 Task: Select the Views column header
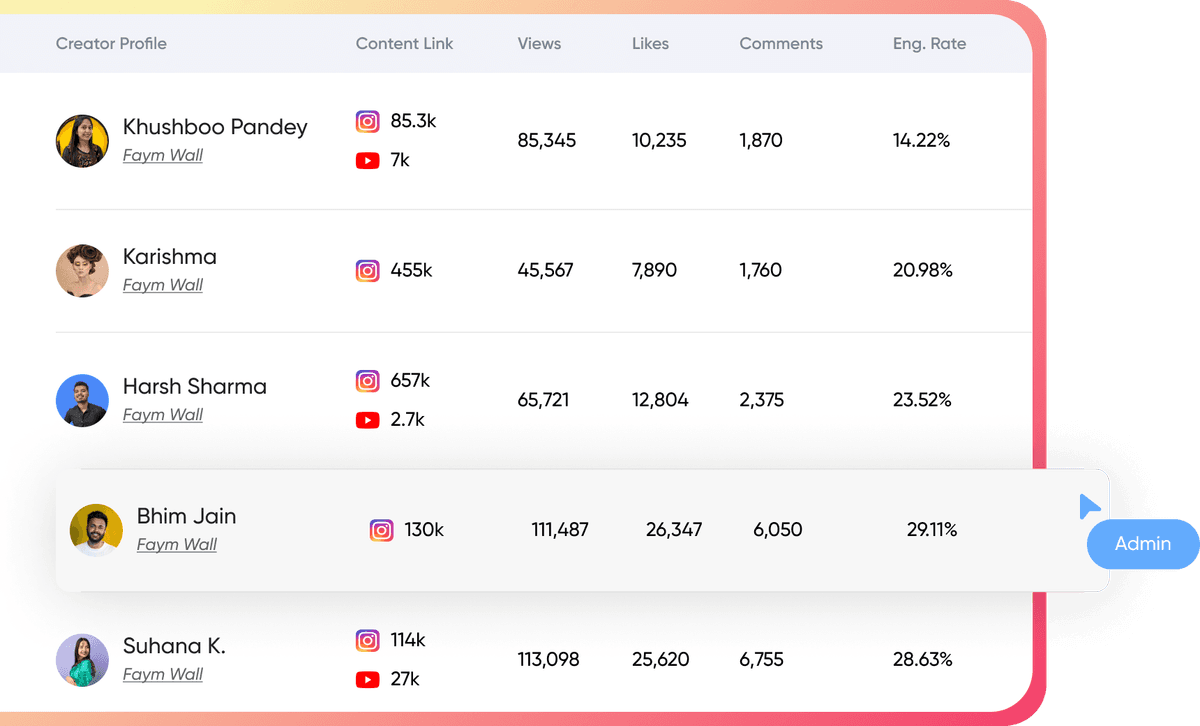click(539, 44)
